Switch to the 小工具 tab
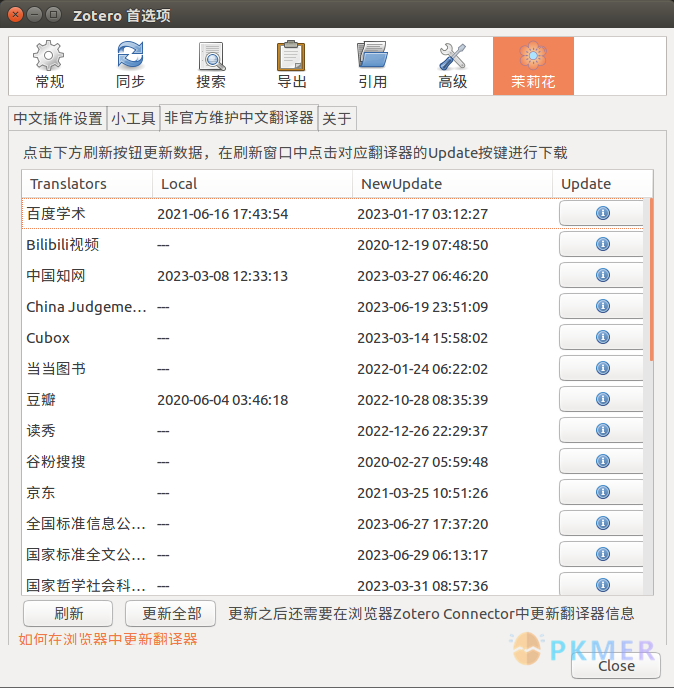This screenshot has height=688, width=674. click(x=133, y=118)
